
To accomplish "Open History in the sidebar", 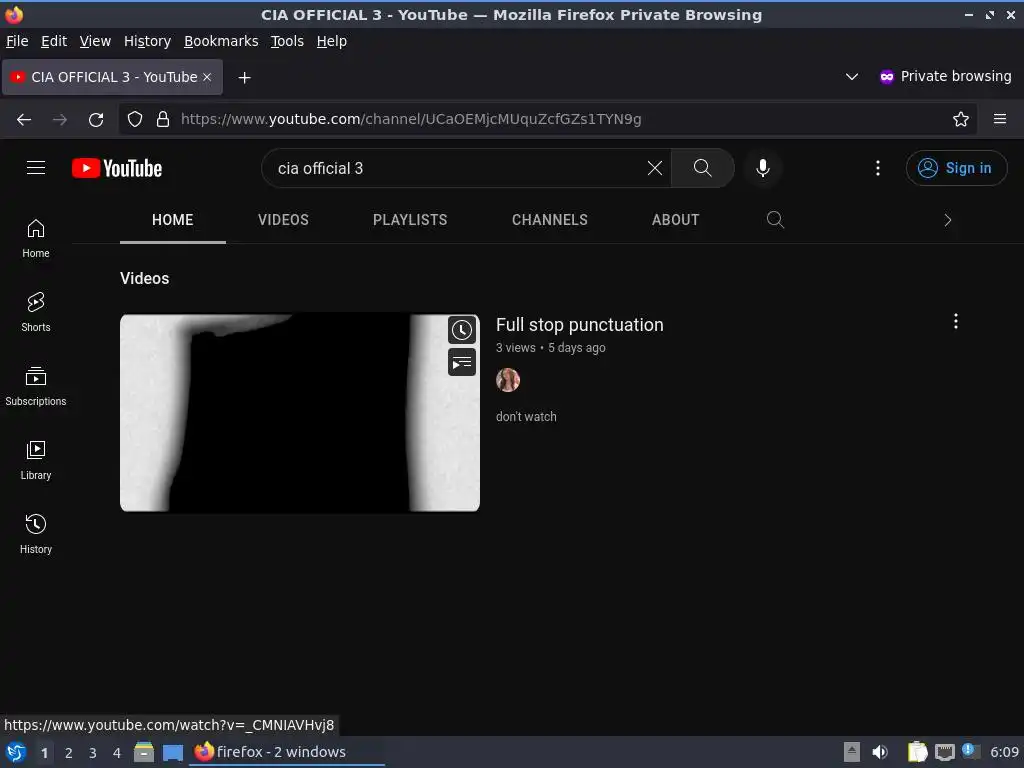I will click(x=36, y=534).
